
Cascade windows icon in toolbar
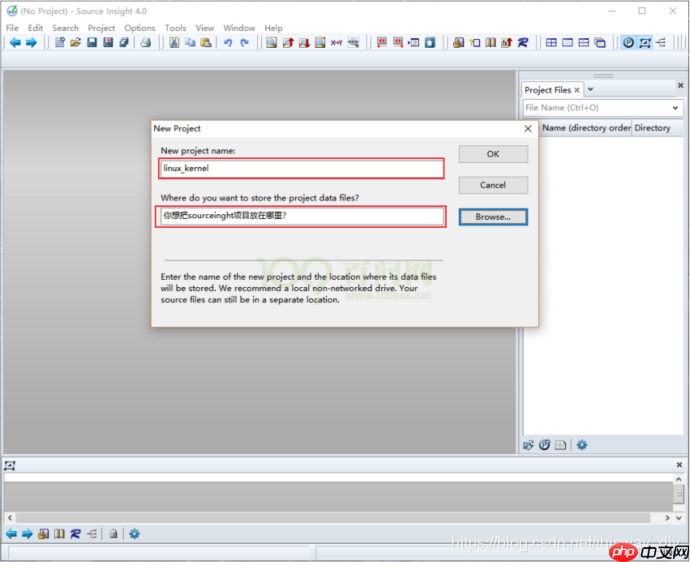point(600,43)
